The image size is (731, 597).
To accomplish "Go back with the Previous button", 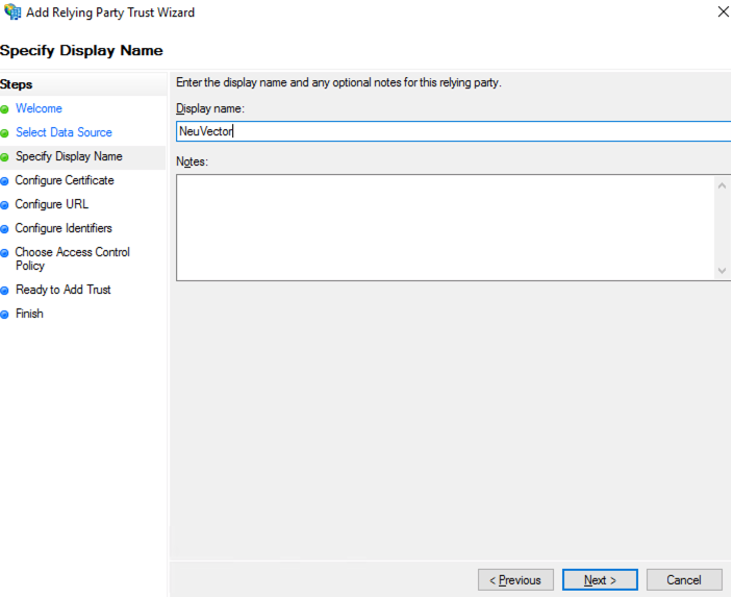I will click(x=516, y=580).
